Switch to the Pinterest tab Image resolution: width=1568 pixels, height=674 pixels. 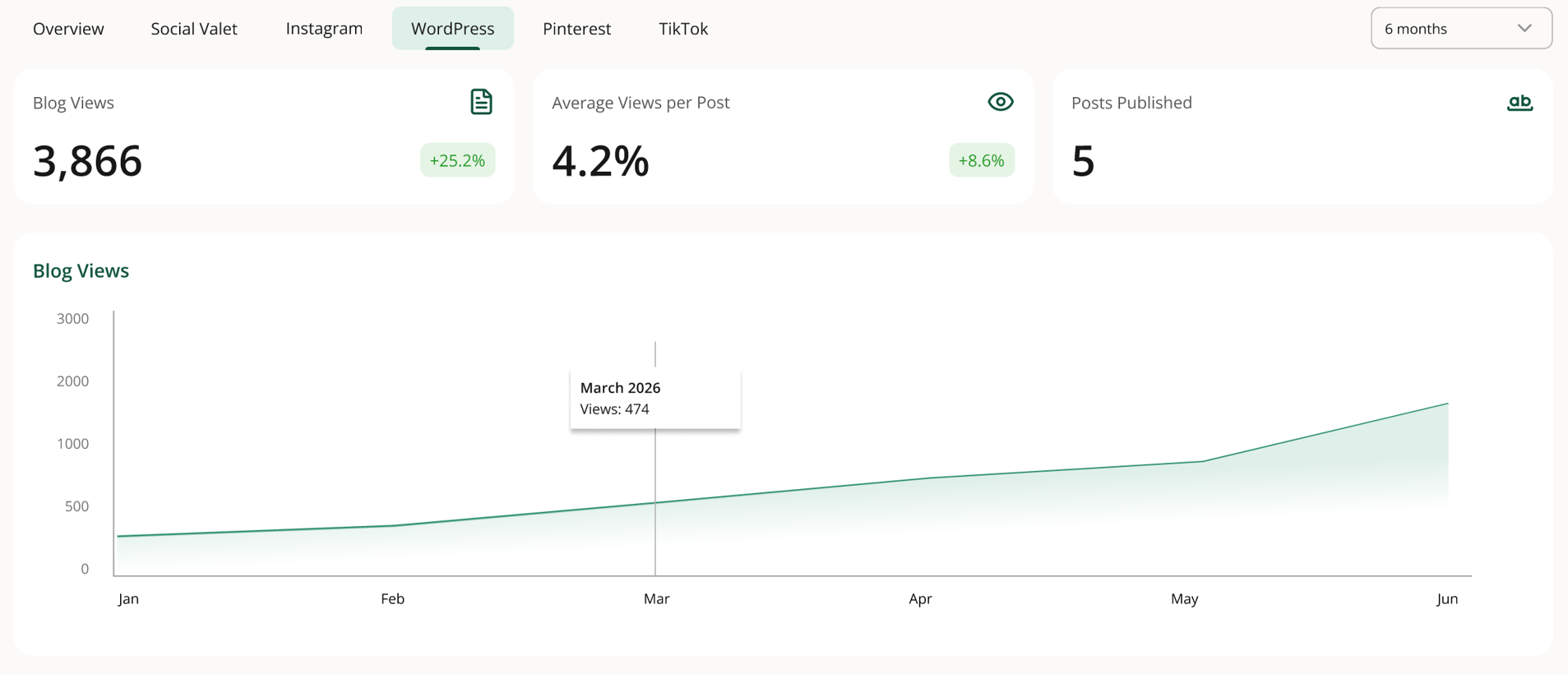(x=576, y=29)
